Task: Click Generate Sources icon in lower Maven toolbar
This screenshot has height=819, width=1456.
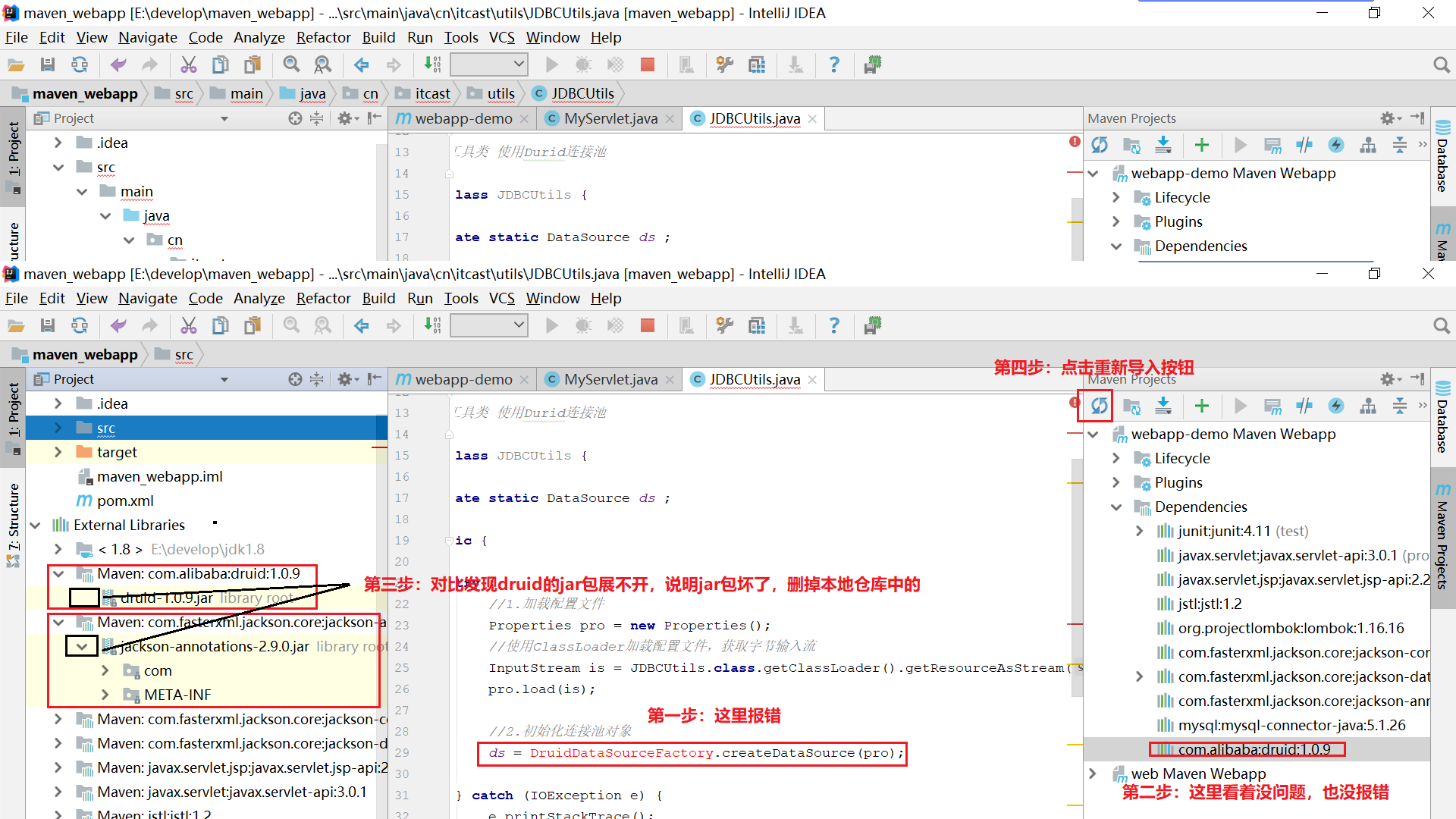Action: point(1131,406)
